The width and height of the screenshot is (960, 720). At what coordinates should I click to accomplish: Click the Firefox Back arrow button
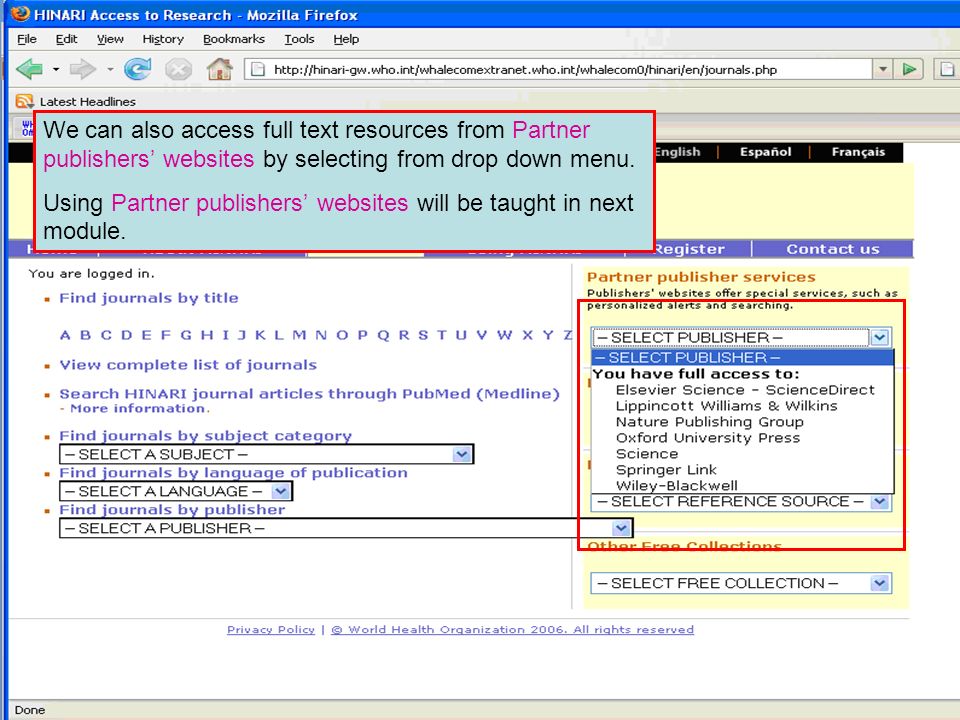[x=29, y=69]
